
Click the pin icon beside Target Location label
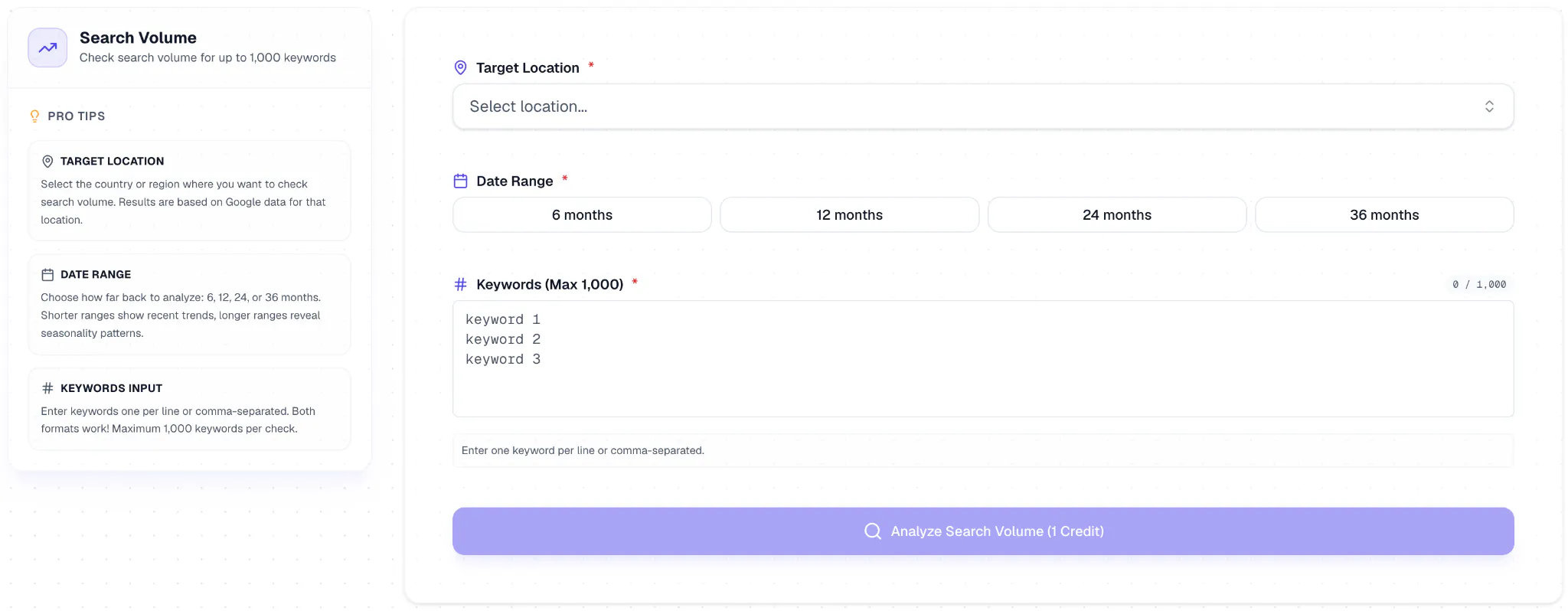[460, 67]
